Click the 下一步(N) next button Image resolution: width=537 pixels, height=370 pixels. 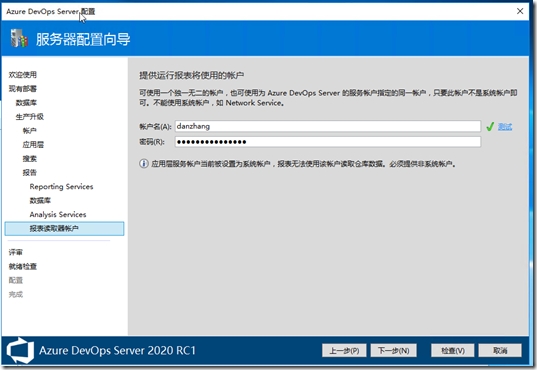394,350
